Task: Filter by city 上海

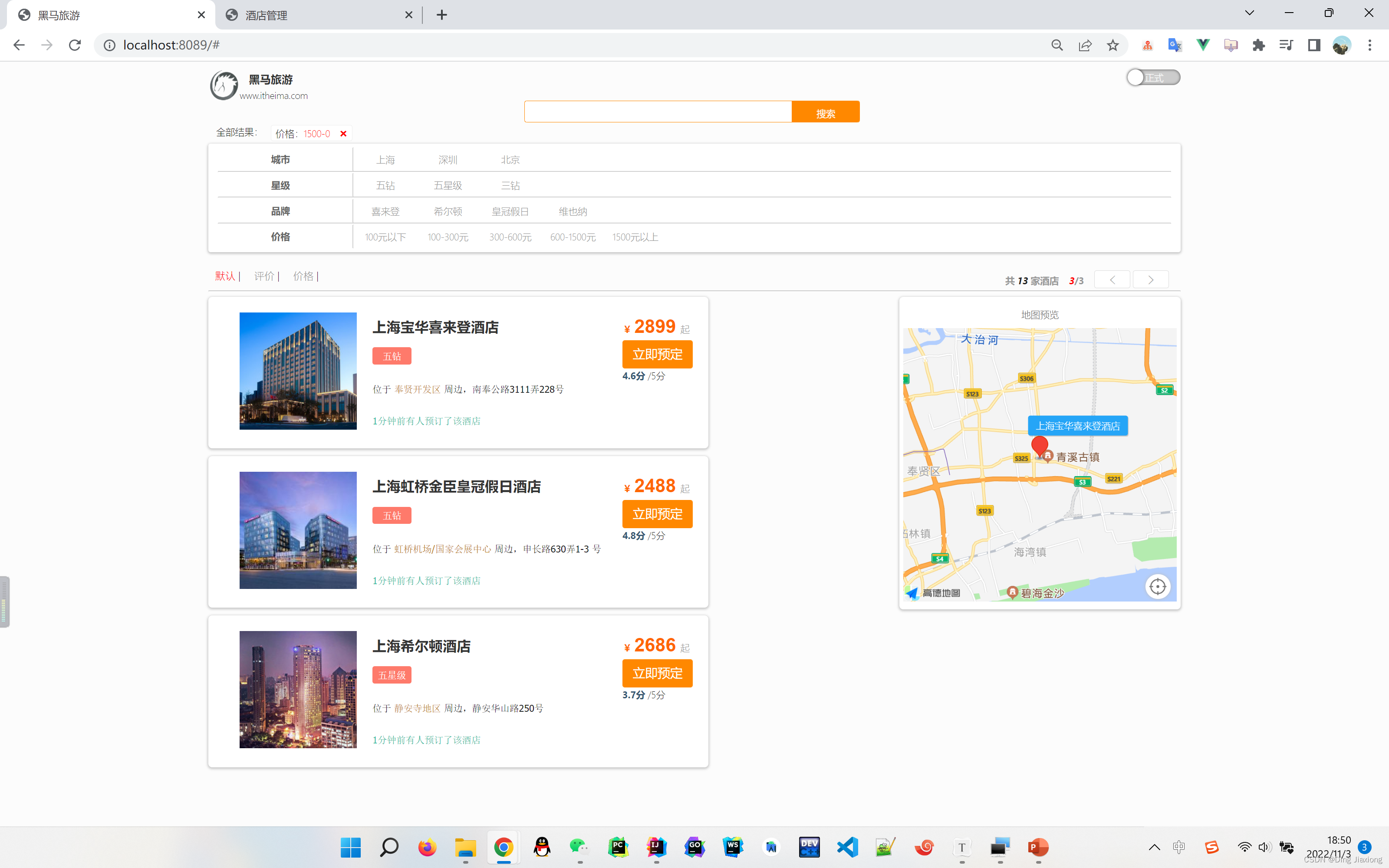Action: (385, 160)
